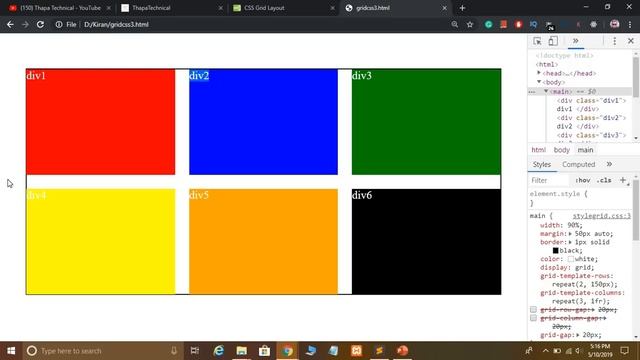Image resolution: width=640 pixels, height=360 pixels.
Task: Reload the gridcss3.html page
Action: (x=40, y=24)
